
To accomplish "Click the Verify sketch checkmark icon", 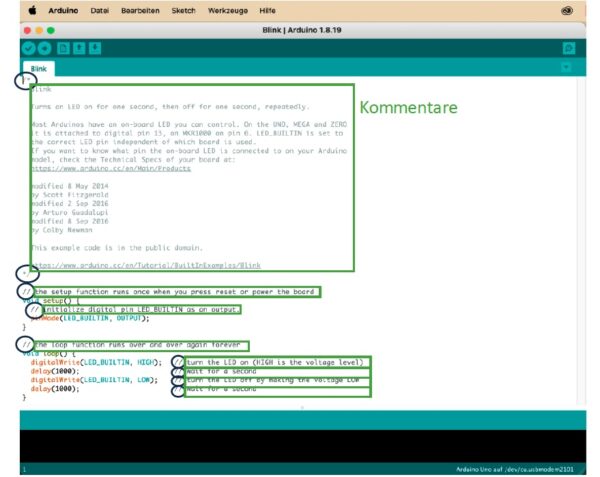I will (x=28, y=47).
